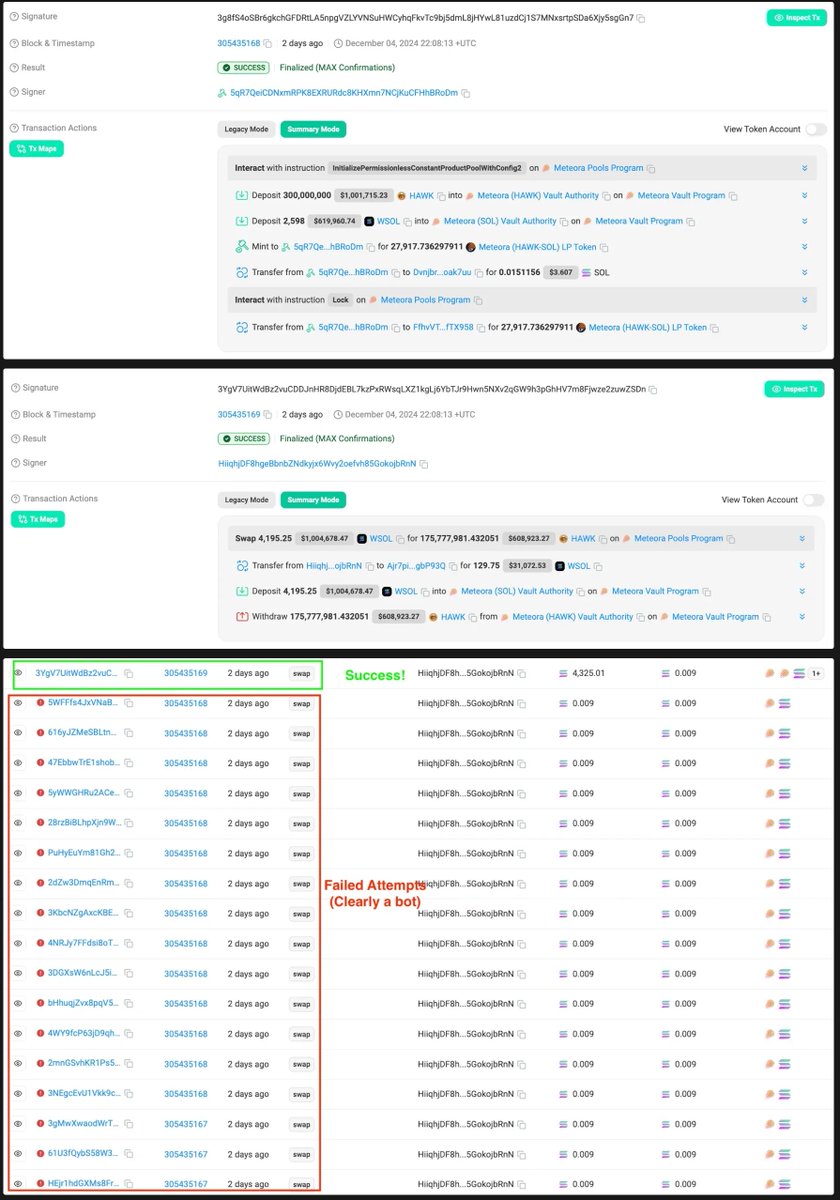
Task: Click the eye icon on the 47EbbwTrE1shob row
Action: tap(18, 763)
